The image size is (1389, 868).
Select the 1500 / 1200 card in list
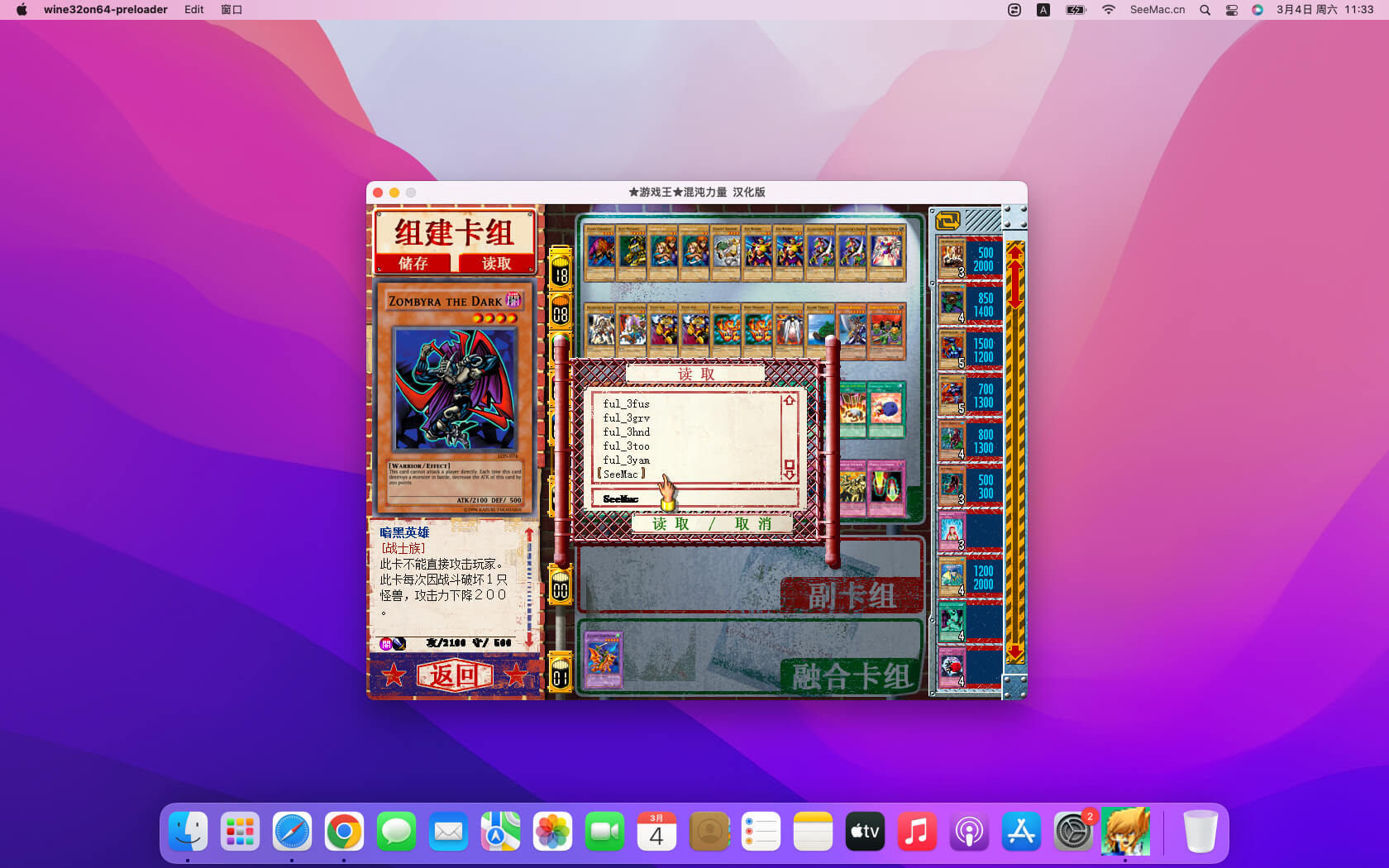[970, 350]
